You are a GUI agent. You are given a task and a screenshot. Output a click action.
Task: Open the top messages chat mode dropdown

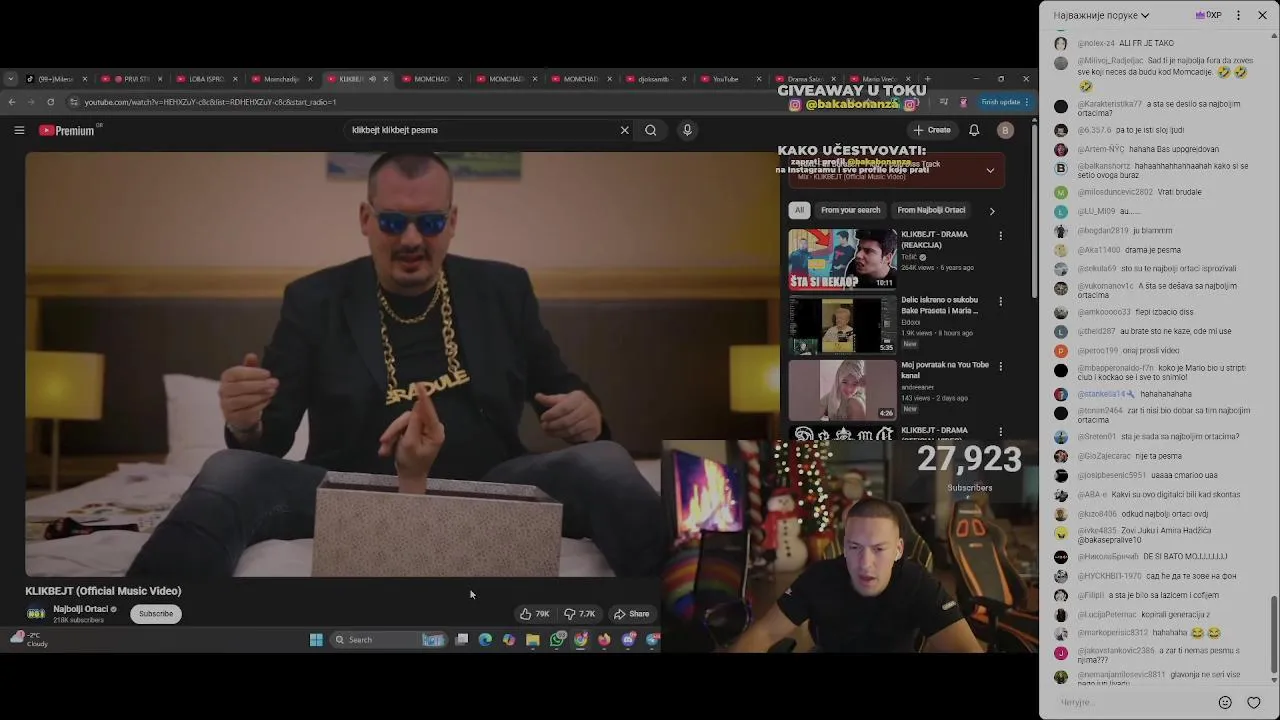tap(1101, 15)
